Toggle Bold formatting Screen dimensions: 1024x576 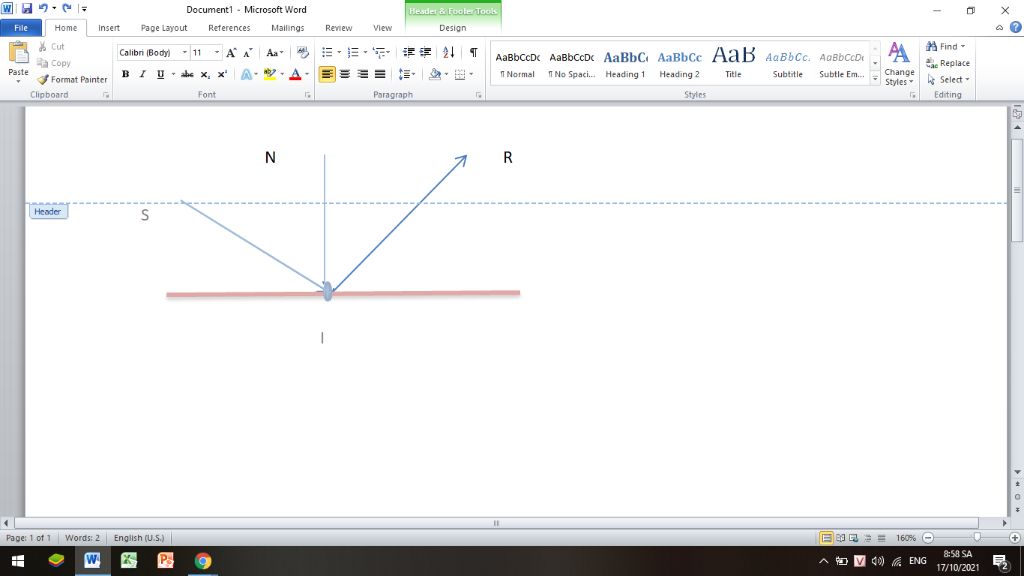(125, 74)
